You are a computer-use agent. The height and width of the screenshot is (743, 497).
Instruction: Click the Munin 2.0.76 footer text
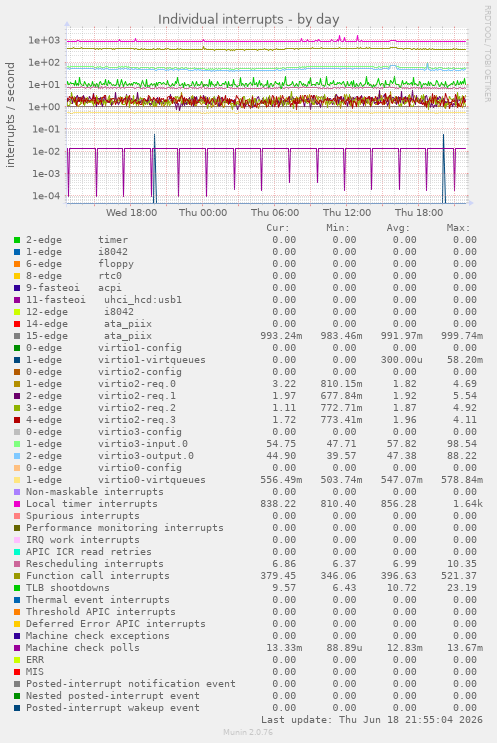tap(248, 732)
